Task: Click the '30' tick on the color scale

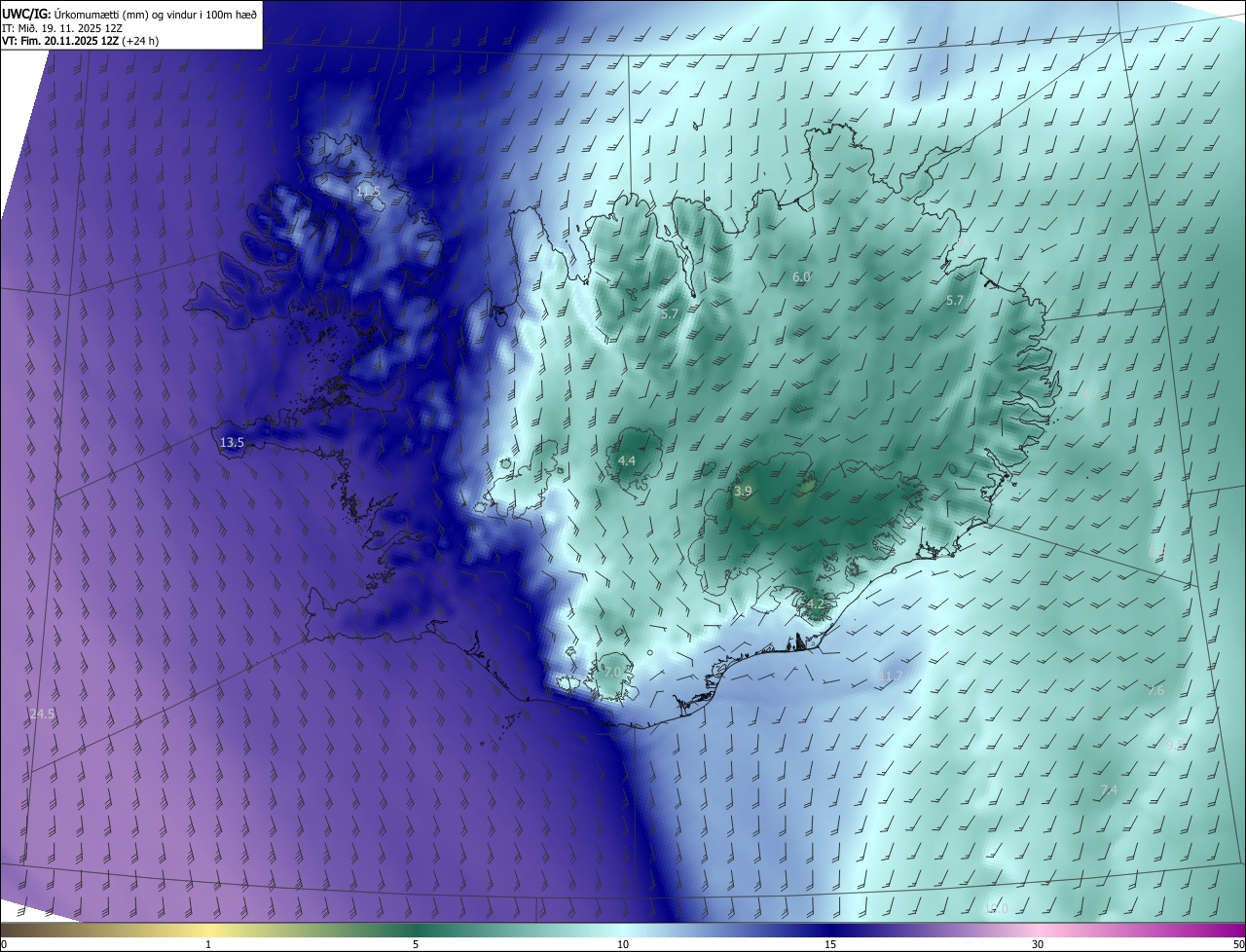Action: pyautogui.click(x=1038, y=944)
